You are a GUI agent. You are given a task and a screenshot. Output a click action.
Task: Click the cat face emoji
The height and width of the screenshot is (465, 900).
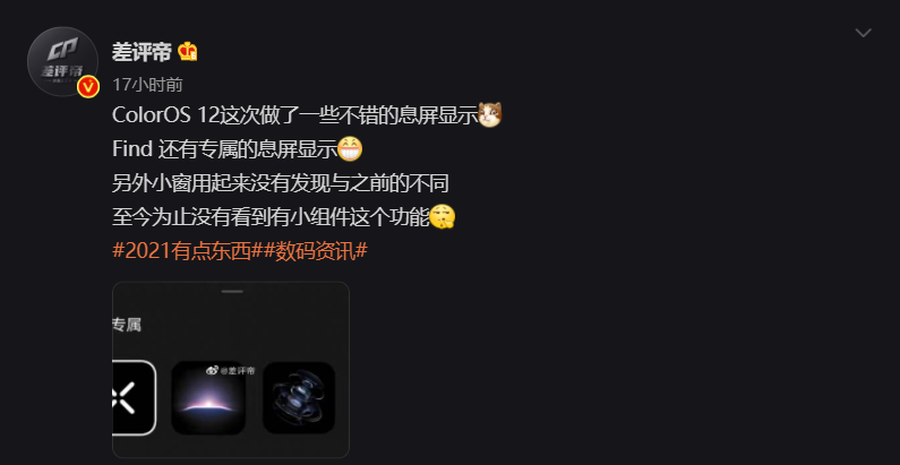coord(490,115)
